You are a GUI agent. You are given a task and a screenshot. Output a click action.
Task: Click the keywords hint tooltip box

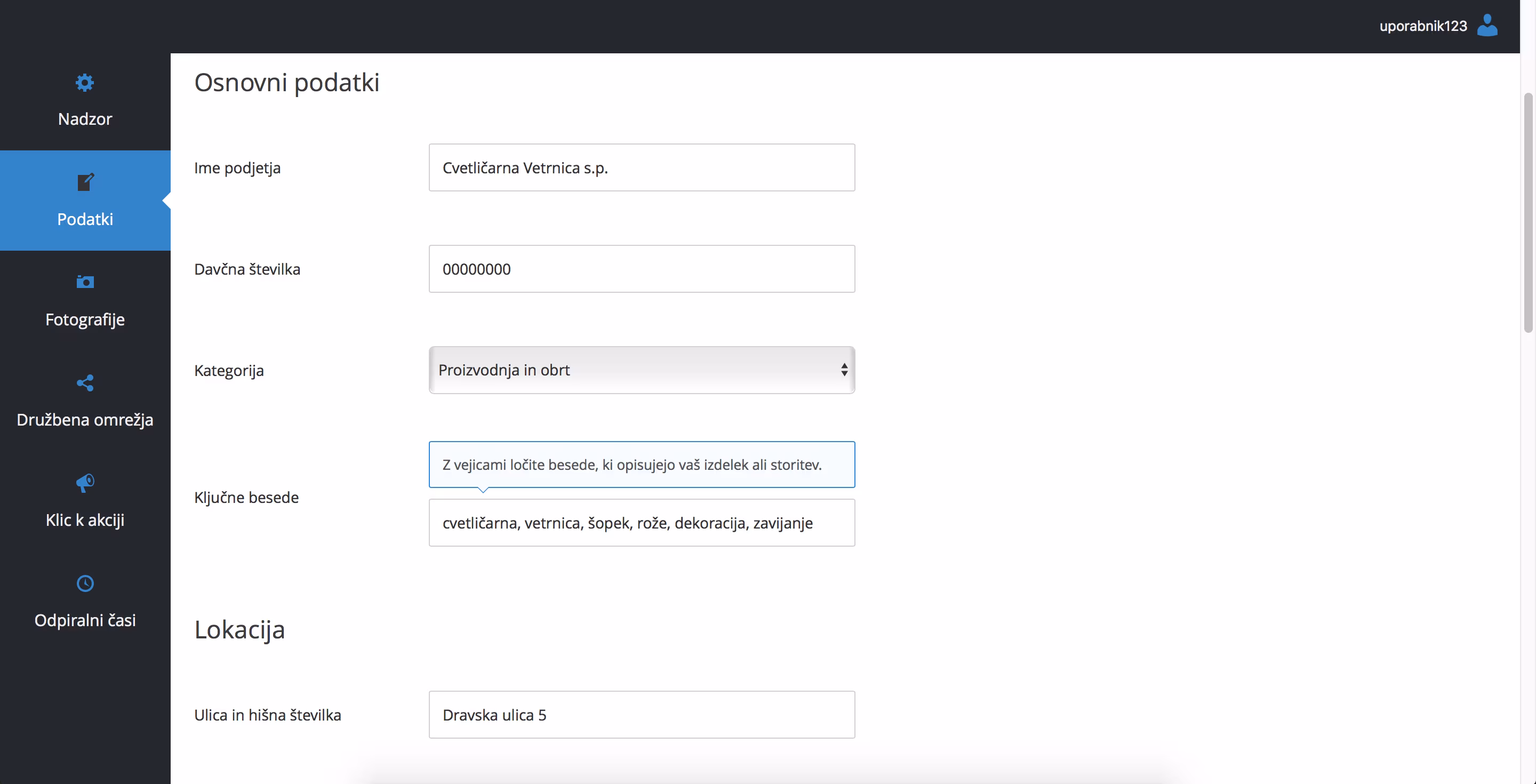pos(641,465)
